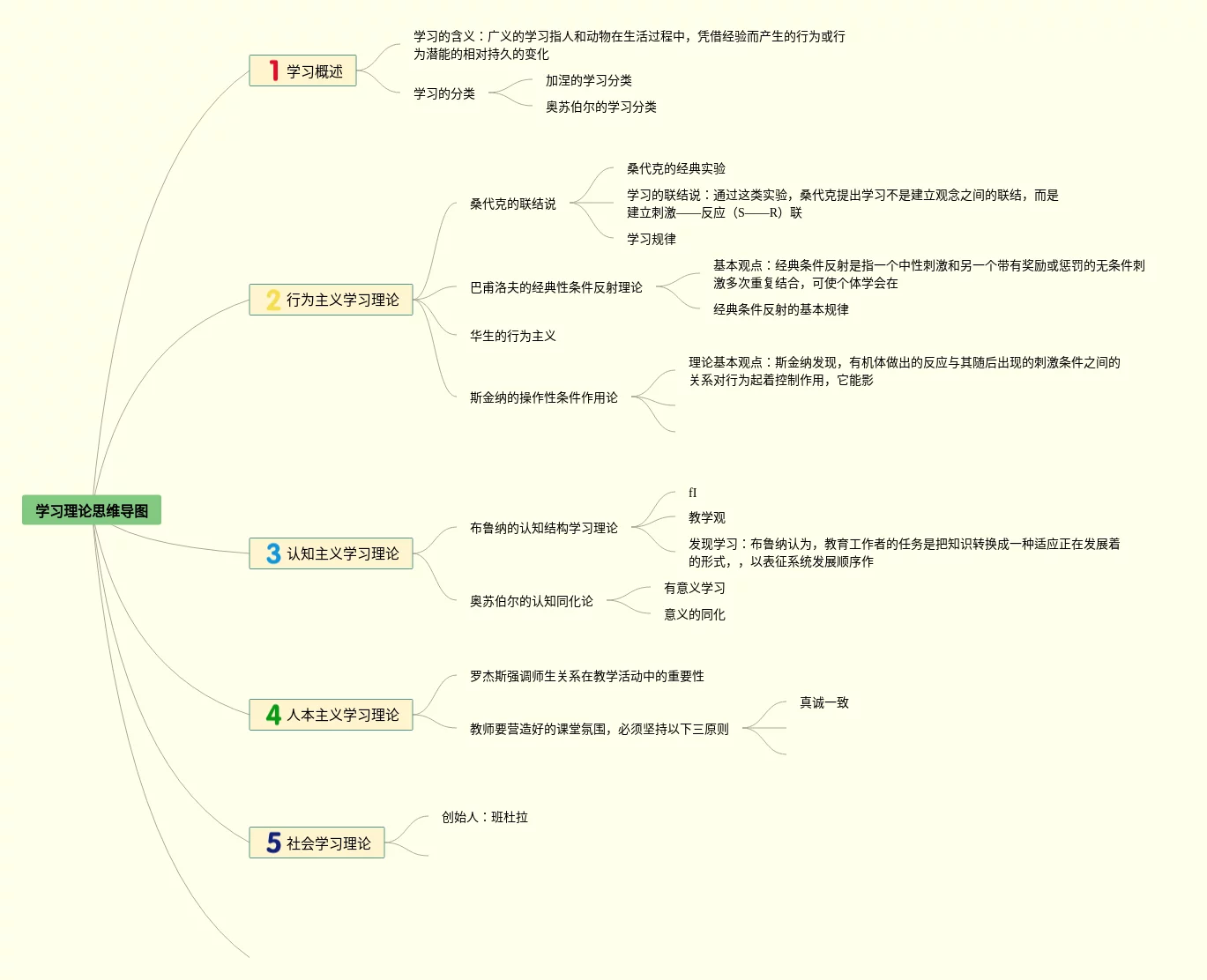This screenshot has height=980, width=1207.
Task: Select the 学习概述 topic node
Action: pyautogui.click(x=302, y=71)
